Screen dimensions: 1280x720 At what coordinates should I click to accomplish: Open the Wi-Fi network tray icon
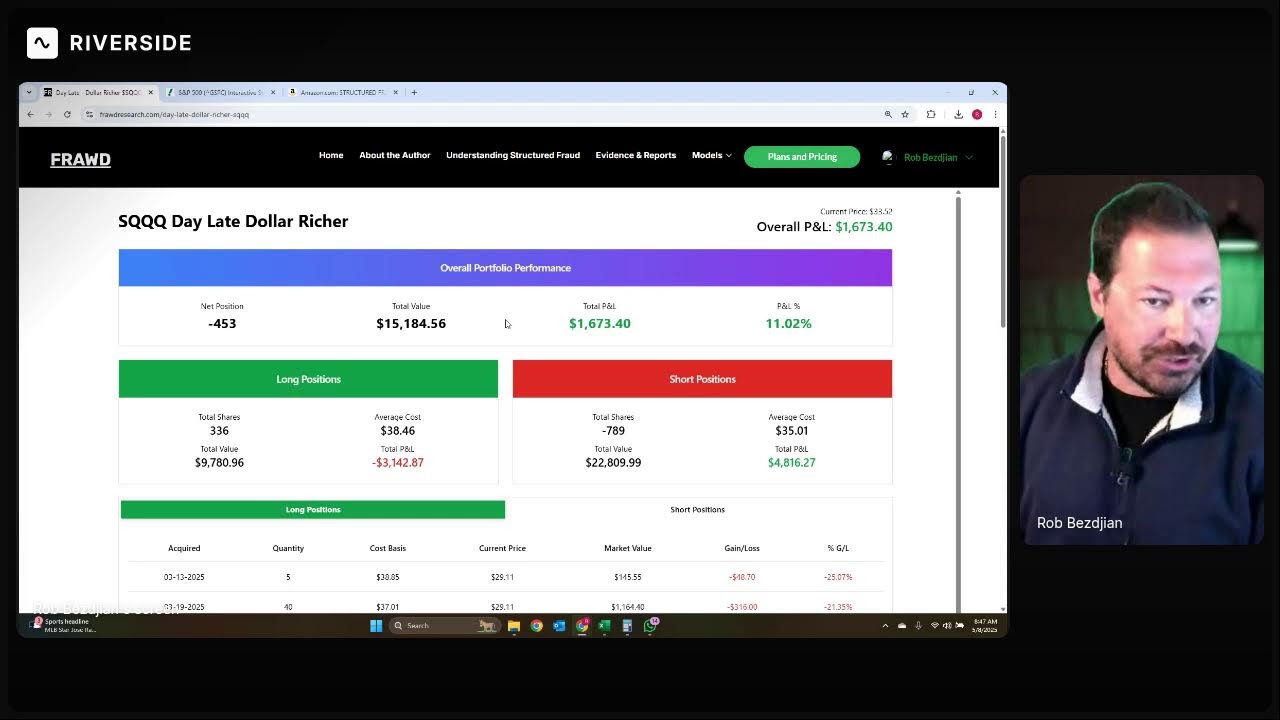click(x=935, y=626)
